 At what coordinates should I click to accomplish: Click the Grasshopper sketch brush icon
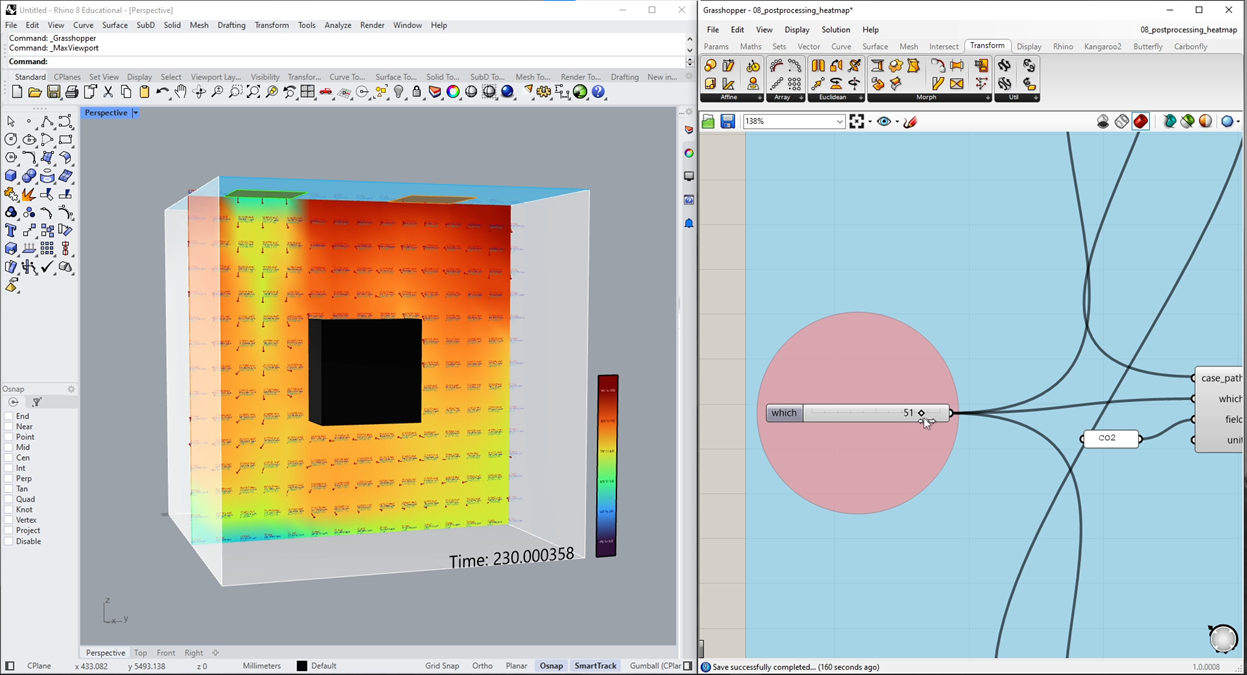[910, 121]
